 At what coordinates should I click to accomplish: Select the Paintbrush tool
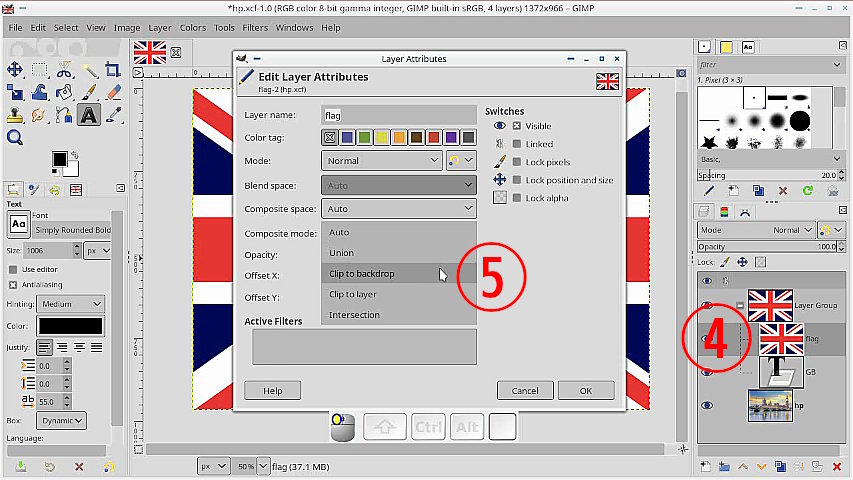coord(89,93)
